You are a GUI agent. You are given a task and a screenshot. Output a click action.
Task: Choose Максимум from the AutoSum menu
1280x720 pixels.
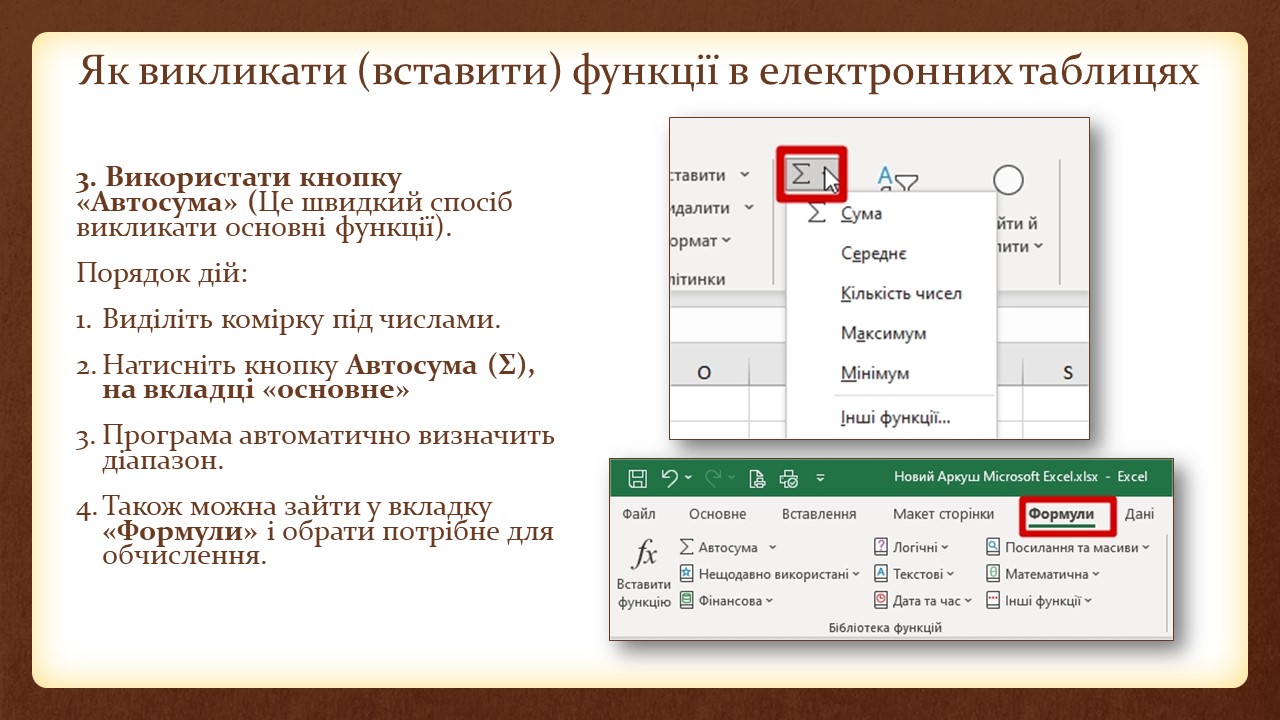[883, 333]
